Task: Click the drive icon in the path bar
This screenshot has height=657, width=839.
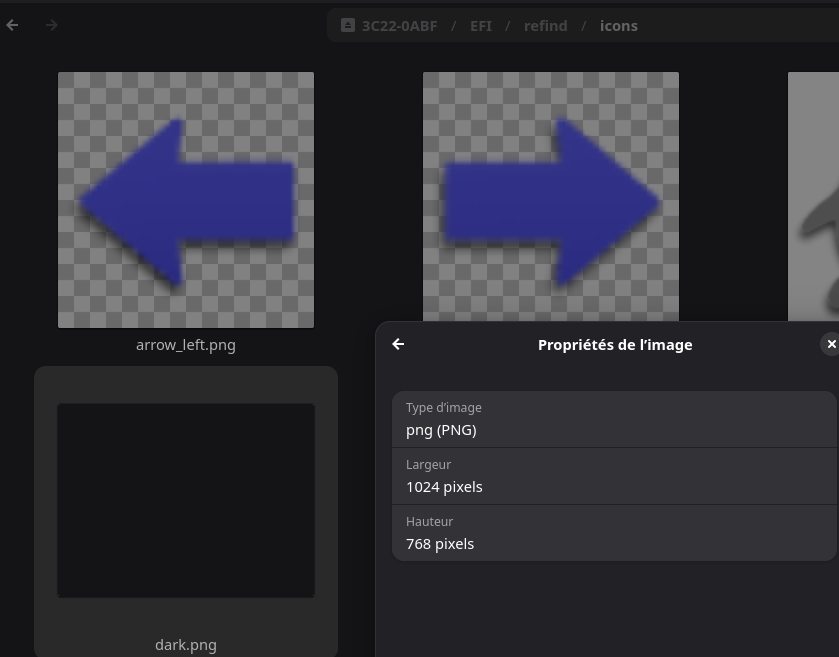Action: pos(348,25)
